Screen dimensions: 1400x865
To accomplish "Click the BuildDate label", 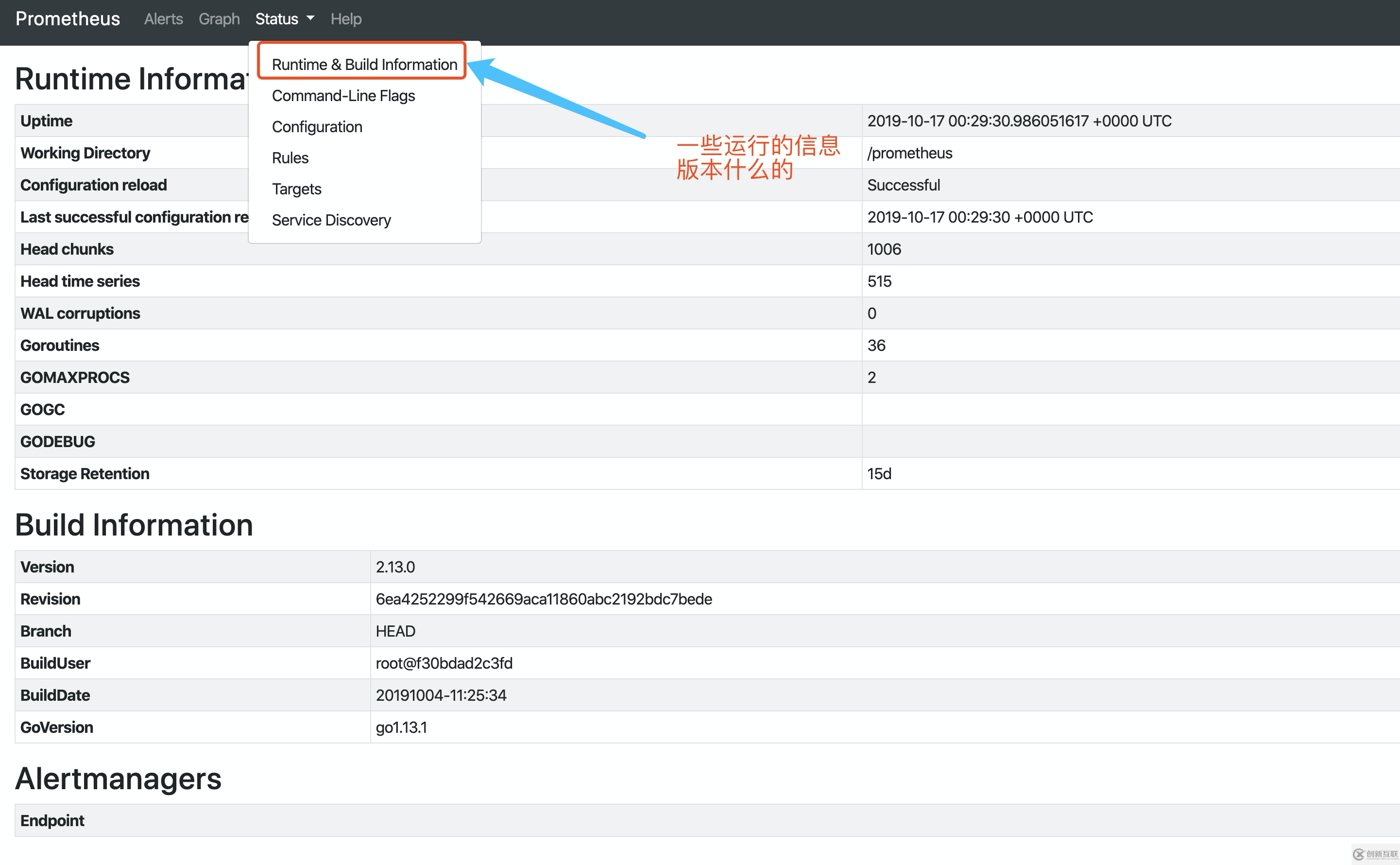I will [x=55, y=694].
